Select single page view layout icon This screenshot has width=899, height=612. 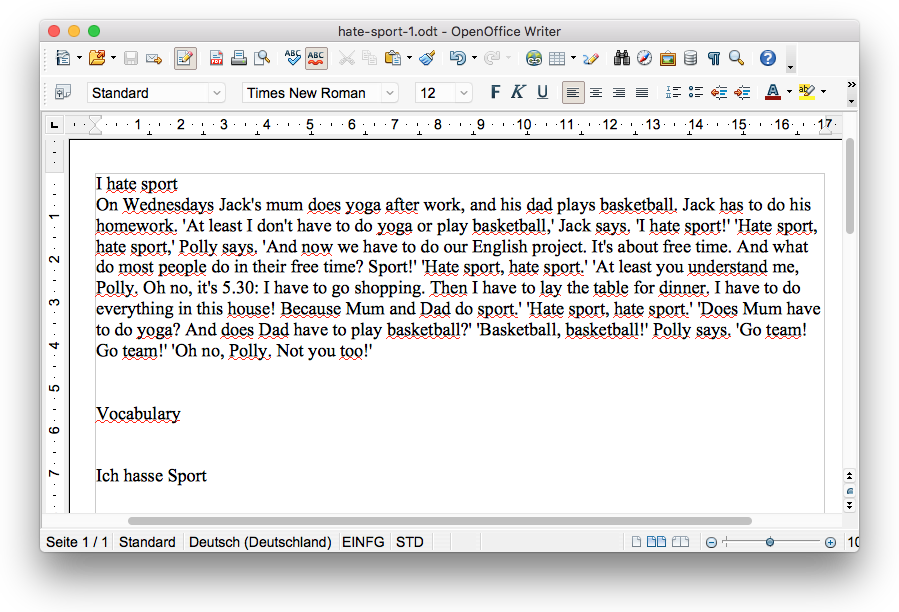coord(636,542)
